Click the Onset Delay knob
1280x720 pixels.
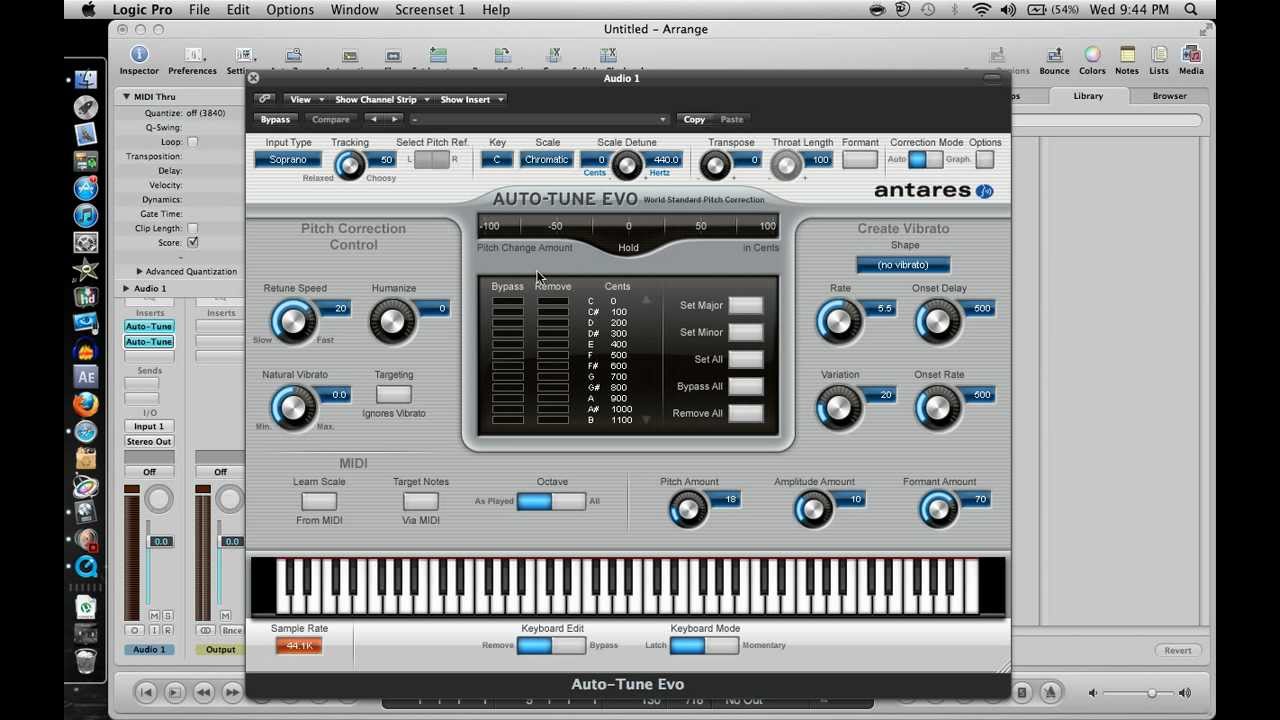coord(937,321)
